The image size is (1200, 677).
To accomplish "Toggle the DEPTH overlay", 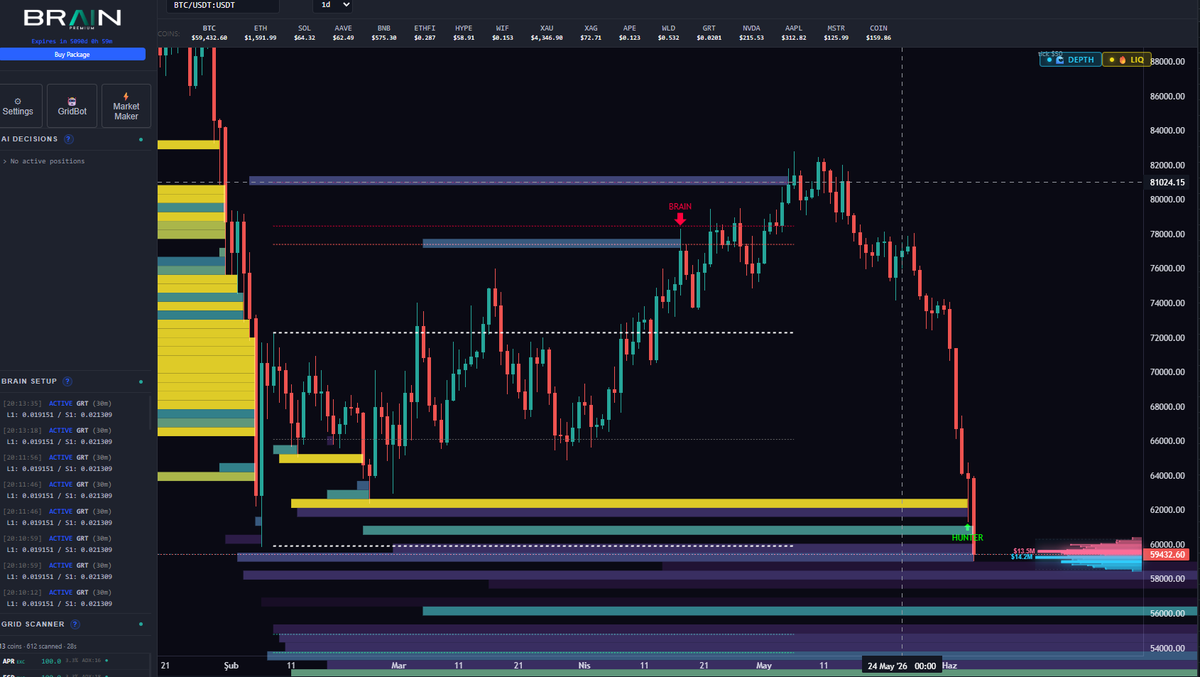I will click(x=1069, y=60).
